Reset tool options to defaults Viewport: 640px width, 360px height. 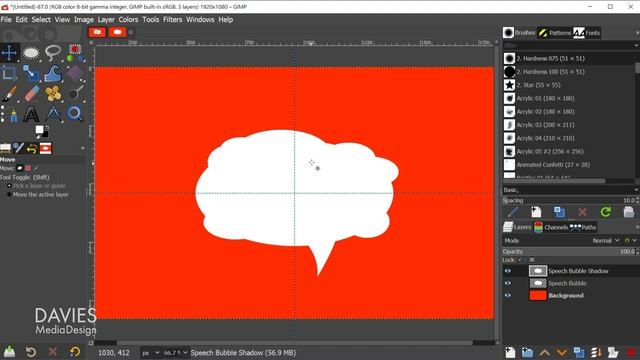pos(75,351)
